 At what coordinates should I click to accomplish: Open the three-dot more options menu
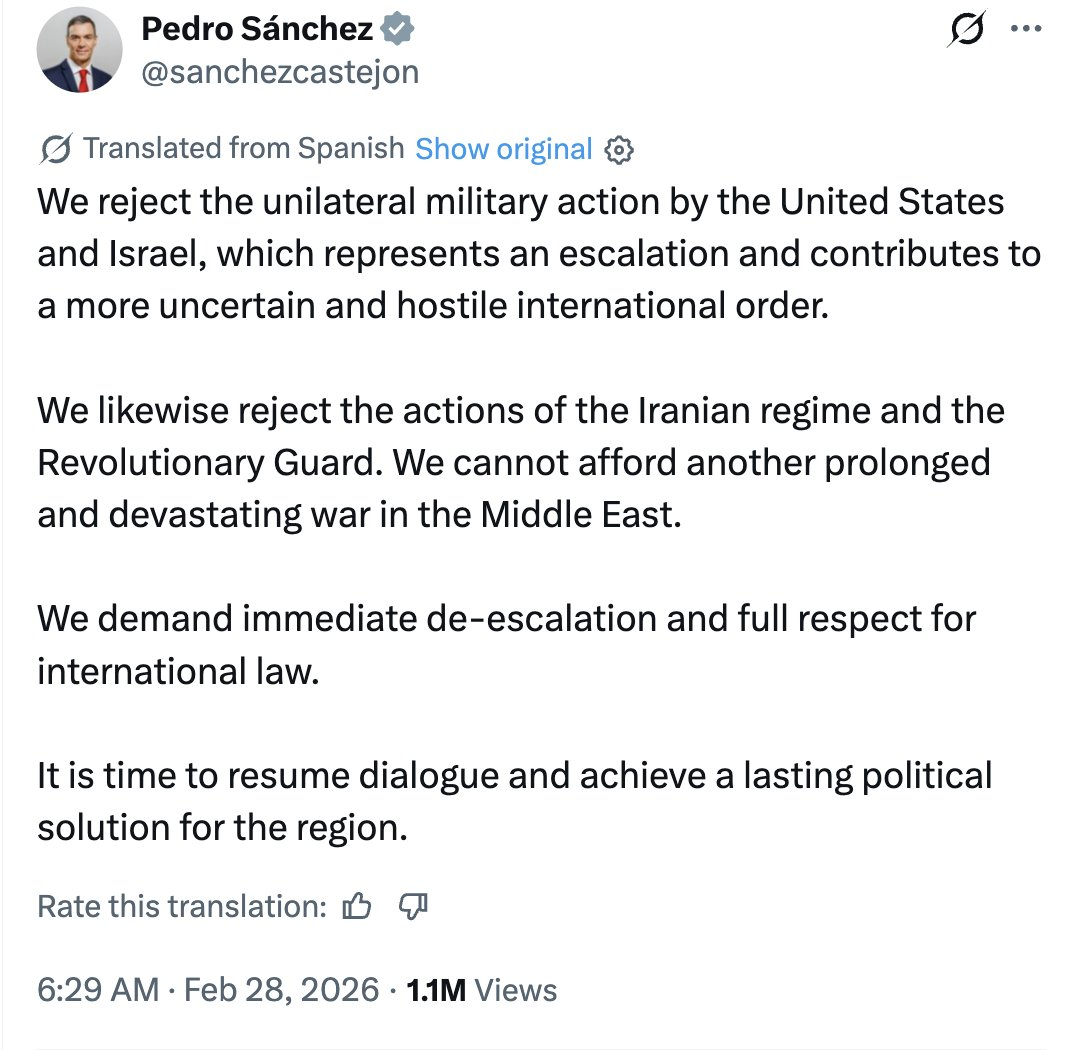(x=1026, y=30)
